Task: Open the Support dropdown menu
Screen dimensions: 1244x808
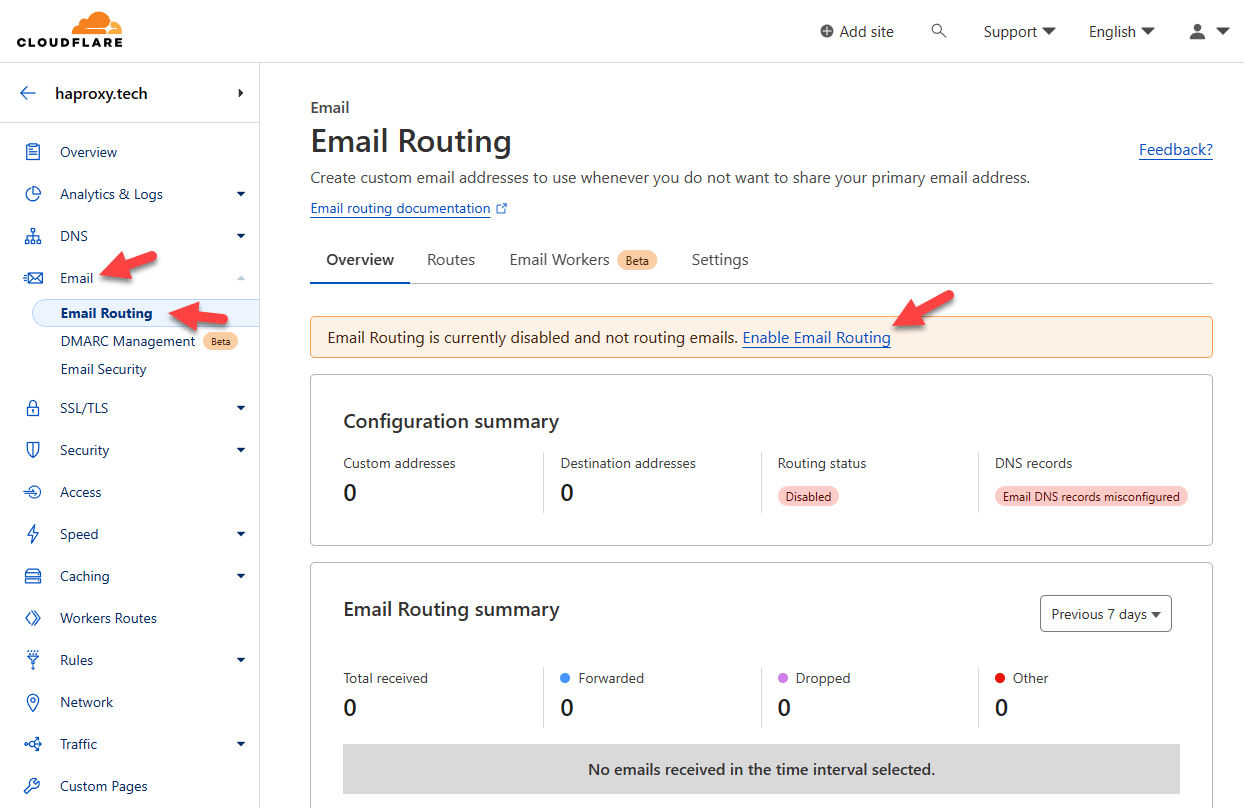Action: click(1019, 32)
